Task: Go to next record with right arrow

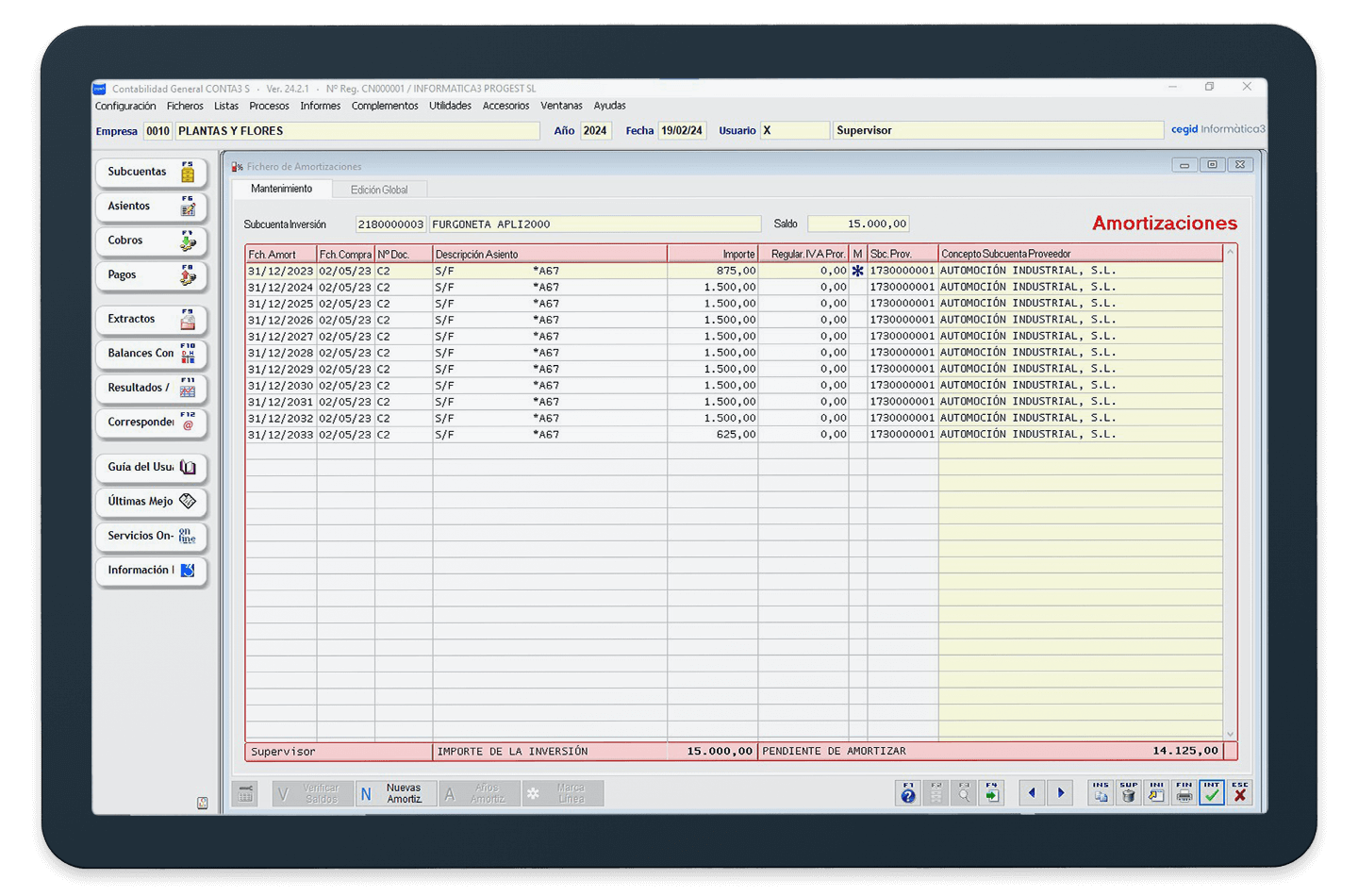Action: 1060,793
